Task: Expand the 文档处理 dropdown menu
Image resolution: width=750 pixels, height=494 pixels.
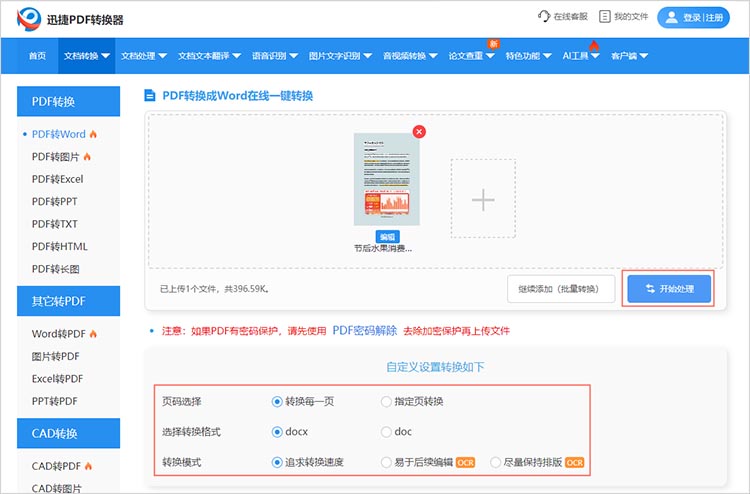Action: pyautogui.click(x=143, y=56)
